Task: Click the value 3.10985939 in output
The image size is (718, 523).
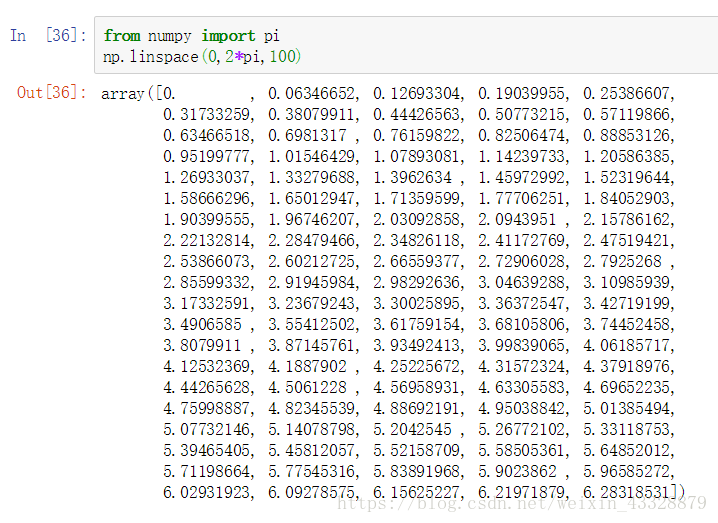Action: click(626, 283)
